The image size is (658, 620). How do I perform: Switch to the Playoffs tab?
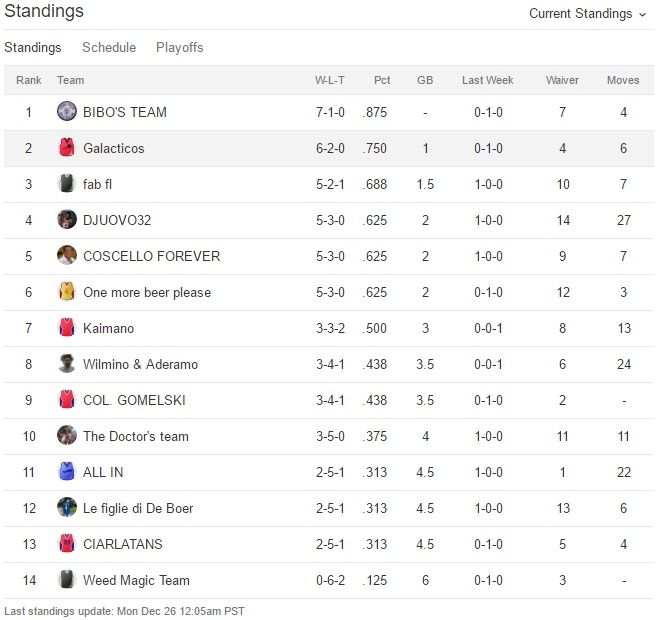180,48
